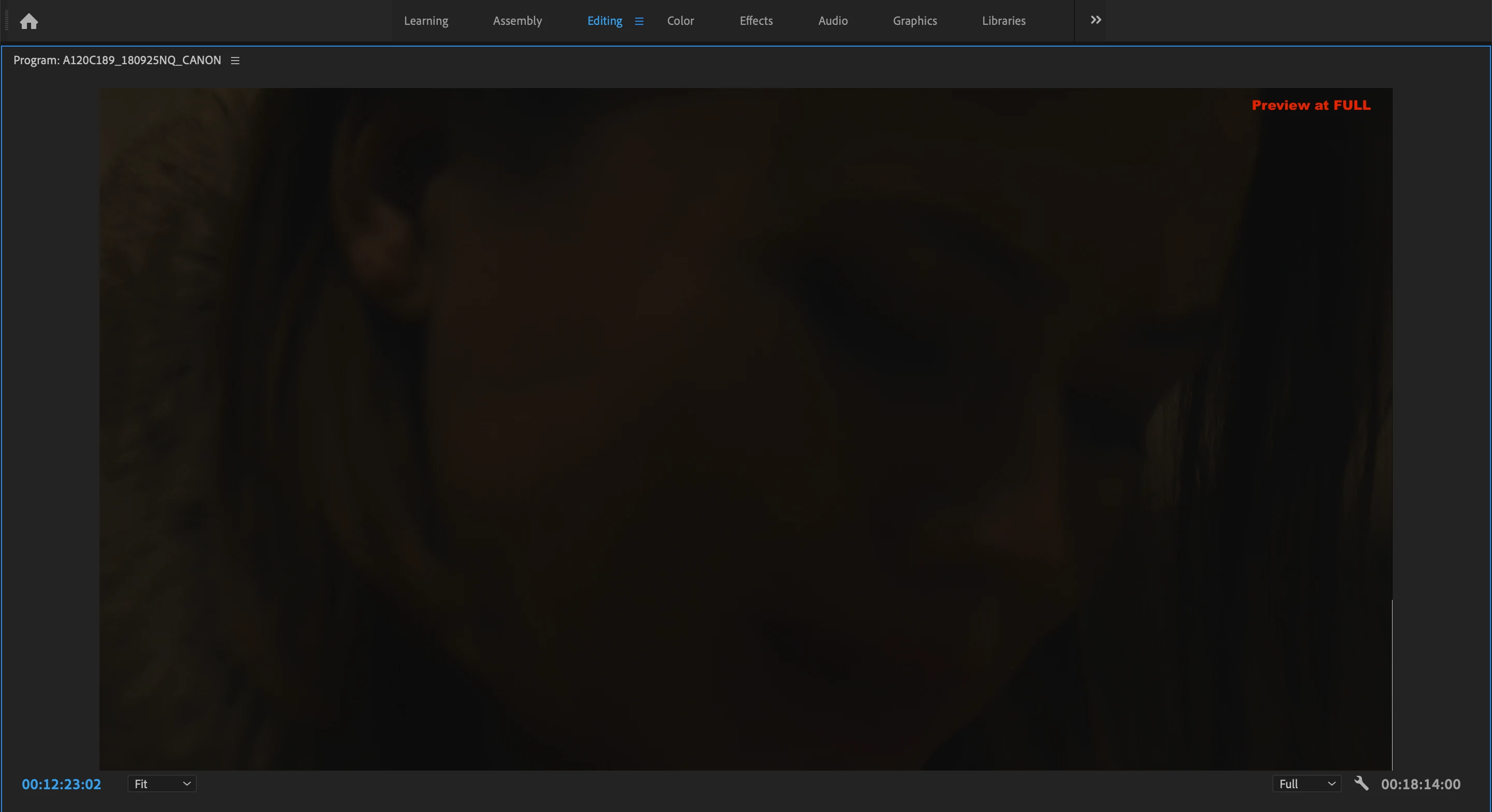
Task: Switch to the Color workspace
Action: tap(680, 21)
